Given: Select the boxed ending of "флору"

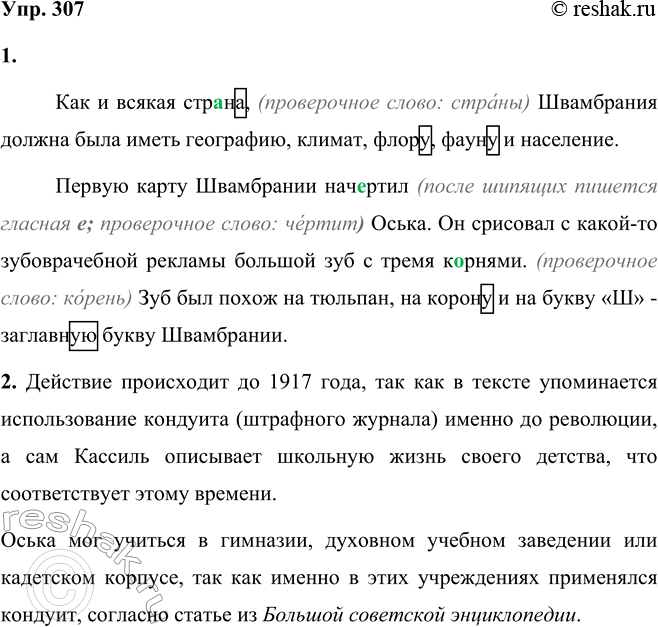Looking at the screenshot, I should [424, 139].
